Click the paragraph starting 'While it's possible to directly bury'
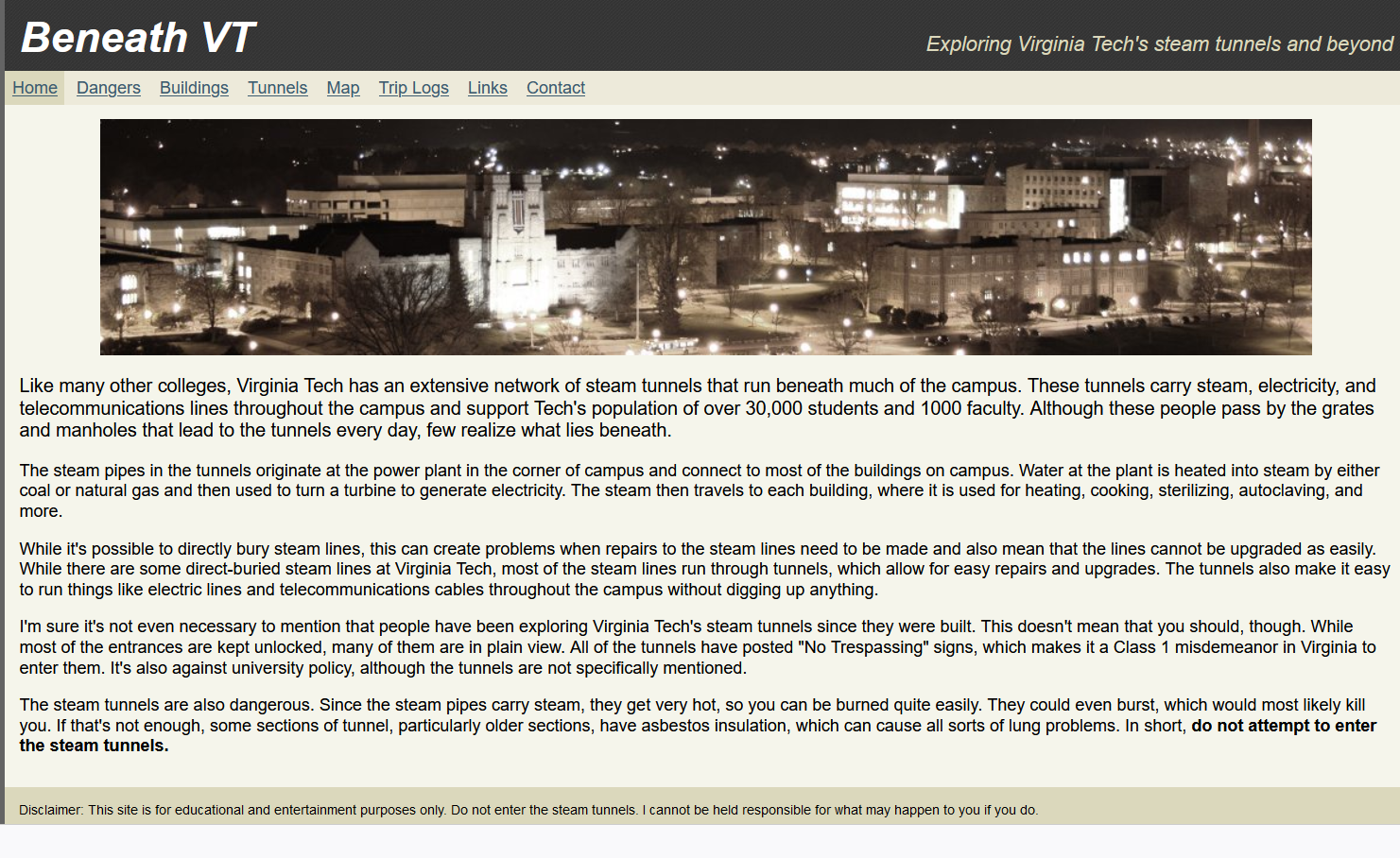1400x858 pixels. tap(704, 569)
